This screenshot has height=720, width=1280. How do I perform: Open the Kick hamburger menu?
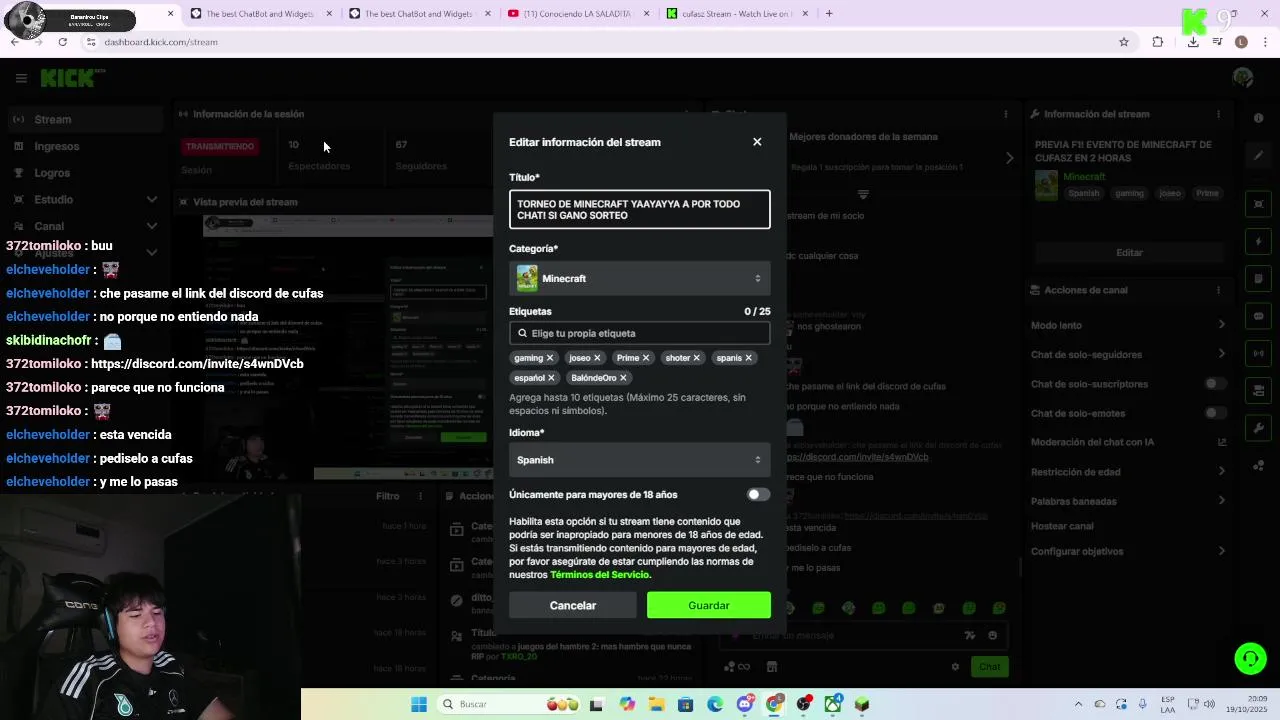coord(21,77)
